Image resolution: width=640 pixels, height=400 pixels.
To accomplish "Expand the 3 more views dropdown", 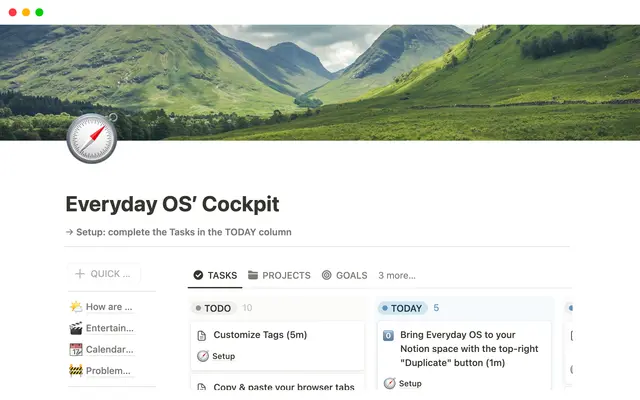I will point(397,275).
